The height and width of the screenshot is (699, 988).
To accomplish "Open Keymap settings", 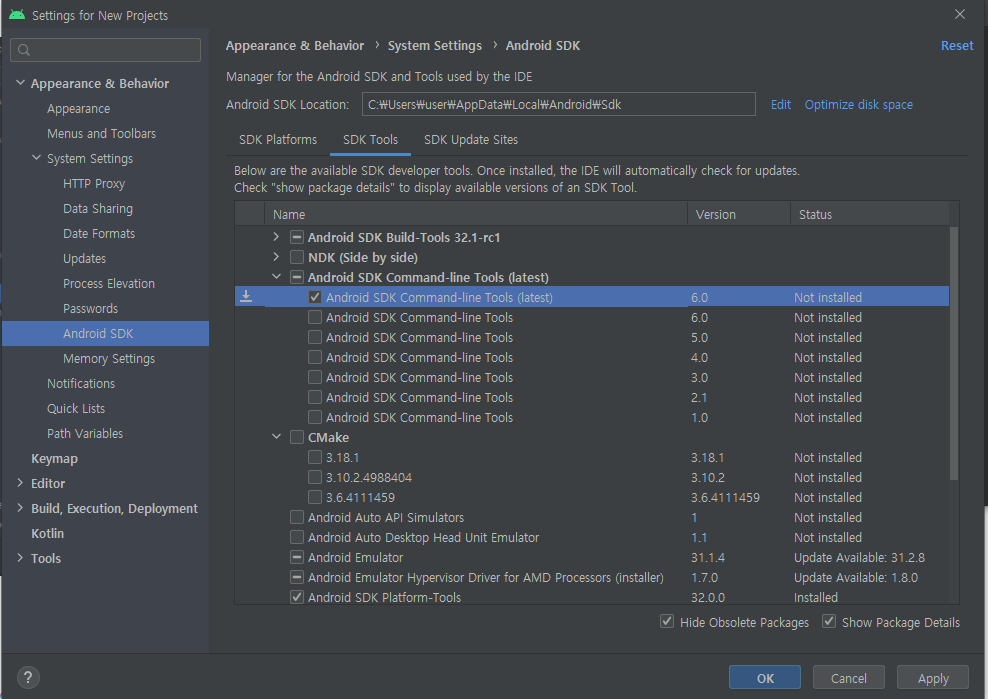I will [x=54, y=458].
